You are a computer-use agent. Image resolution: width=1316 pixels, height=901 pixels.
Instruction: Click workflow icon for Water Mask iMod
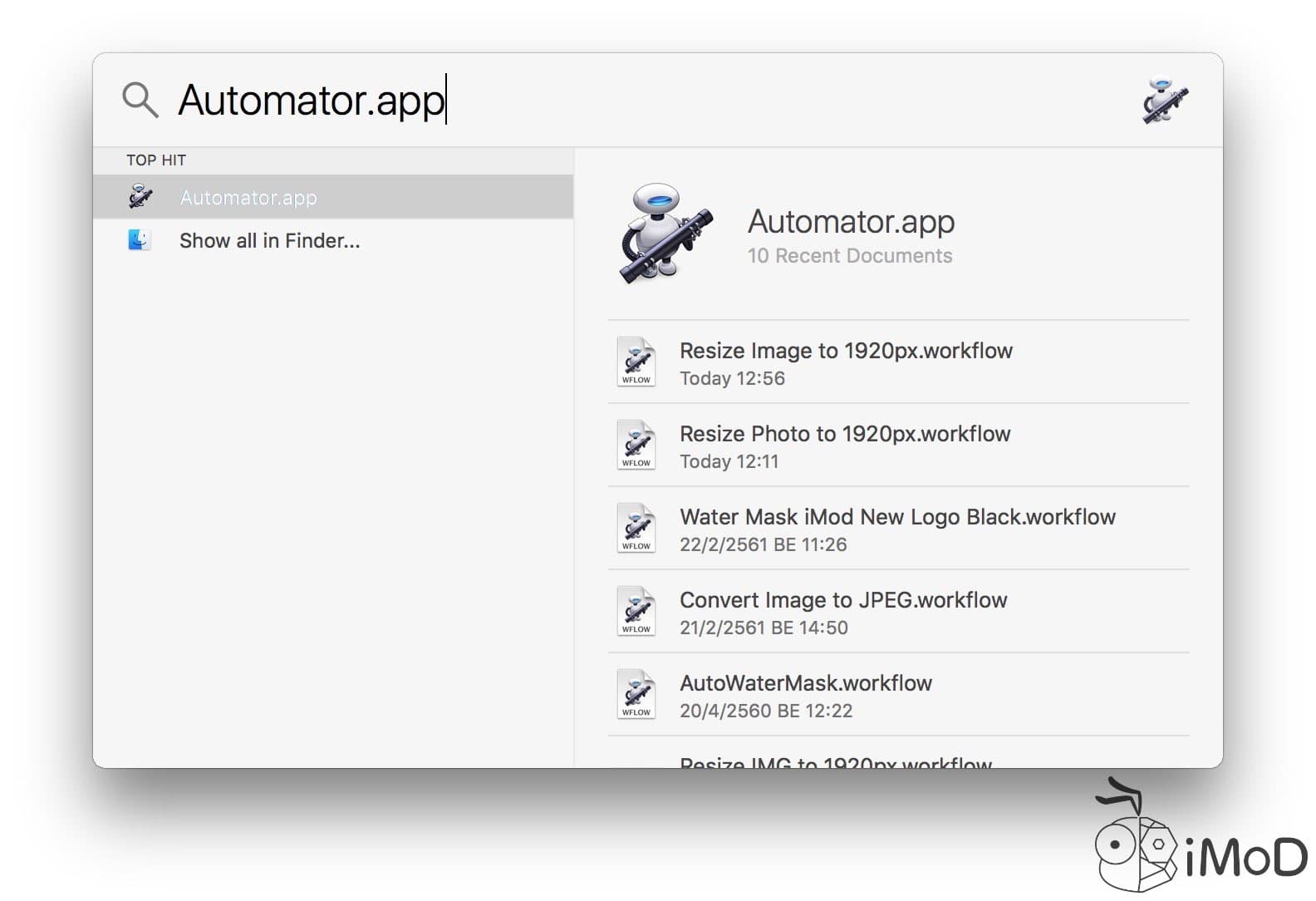point(636,528)
